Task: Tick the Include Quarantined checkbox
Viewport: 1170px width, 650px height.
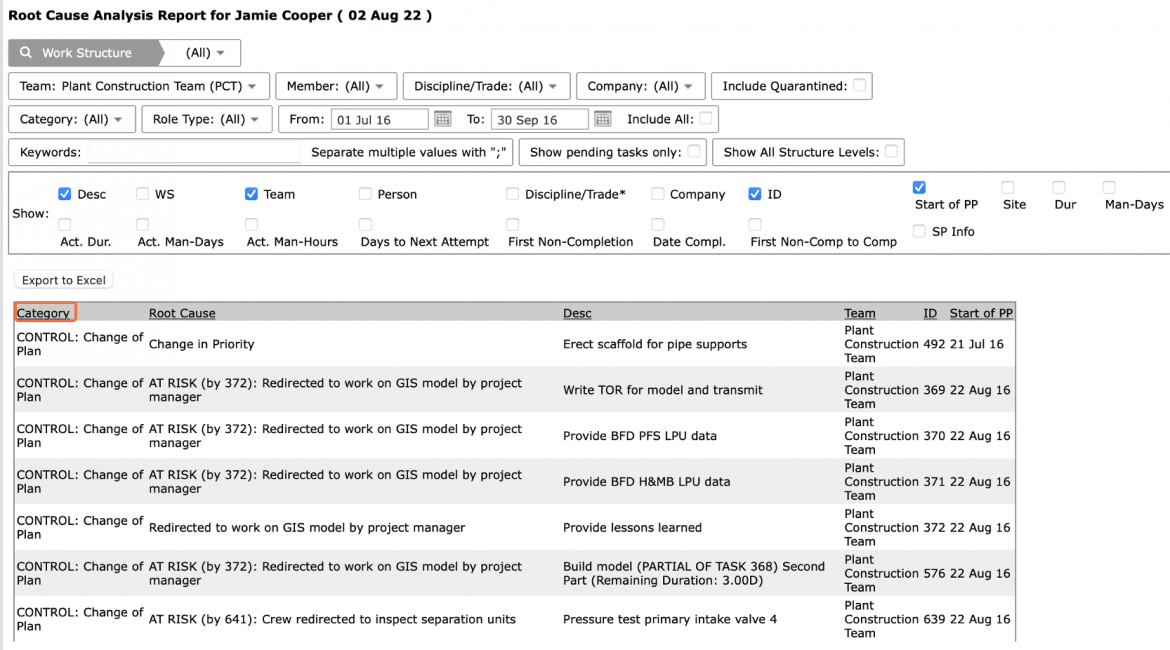Action: (x=860, y=85)
